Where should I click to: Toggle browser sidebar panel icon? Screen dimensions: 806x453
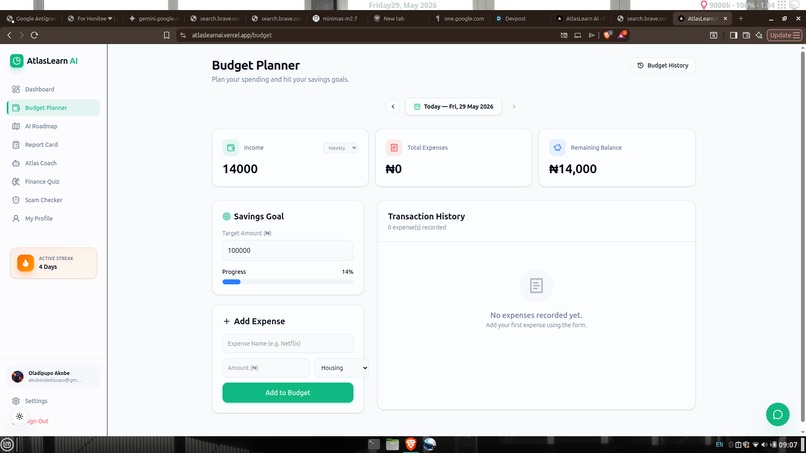pos(734,35)
